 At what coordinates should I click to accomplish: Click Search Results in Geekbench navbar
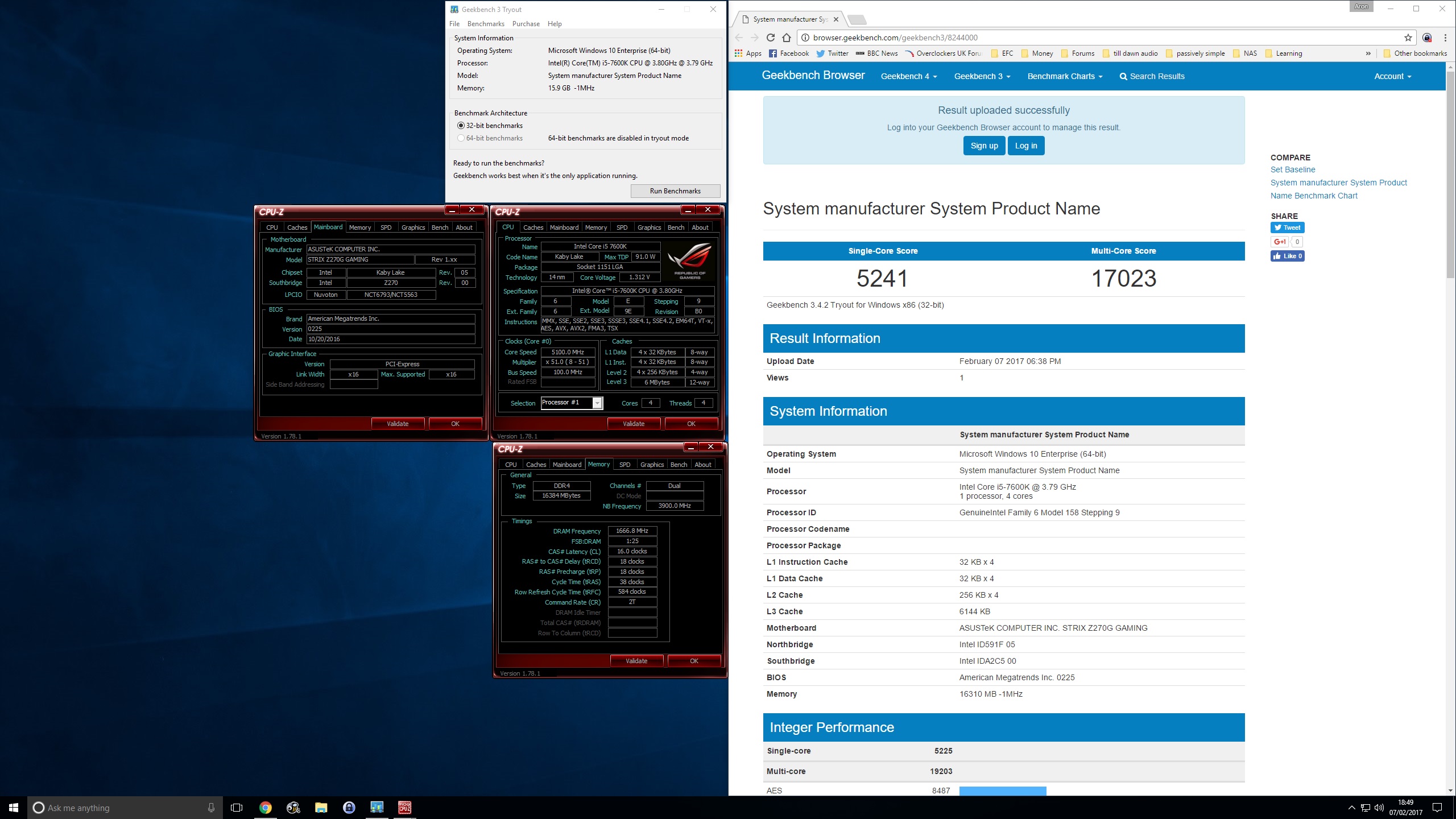1152,76
